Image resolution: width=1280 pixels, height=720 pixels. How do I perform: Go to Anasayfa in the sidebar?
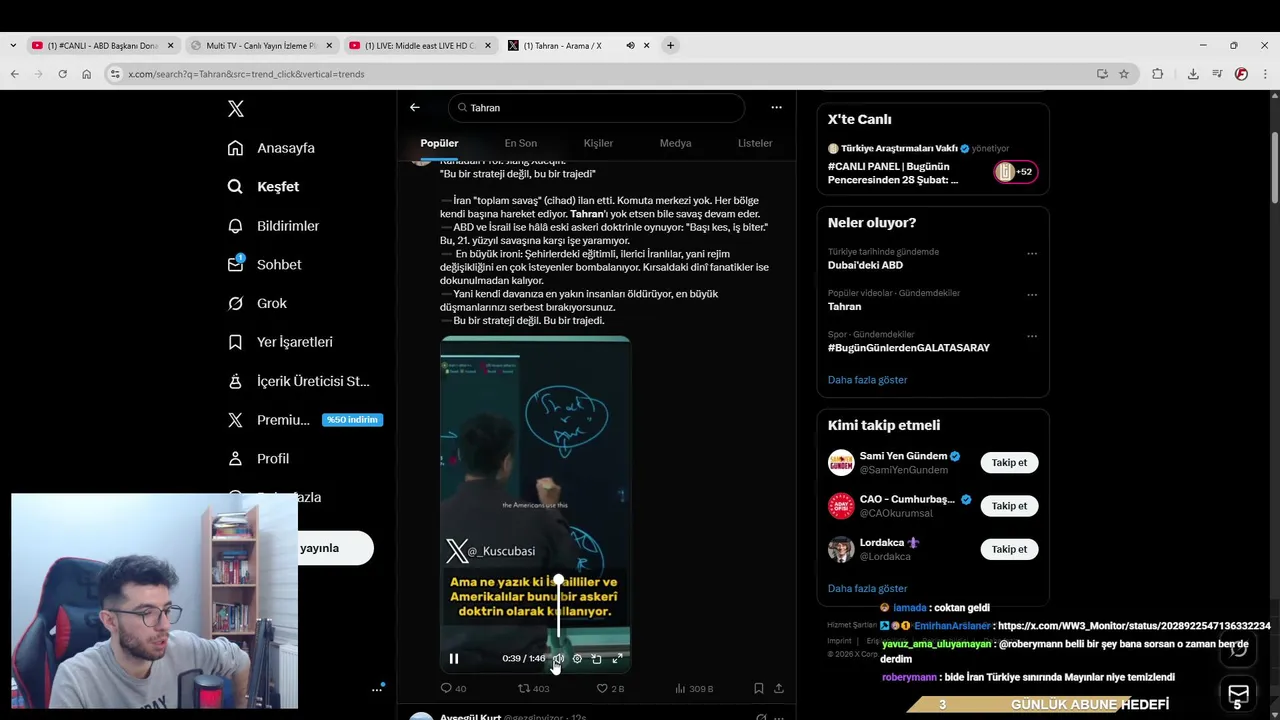(x=271, y=148)
